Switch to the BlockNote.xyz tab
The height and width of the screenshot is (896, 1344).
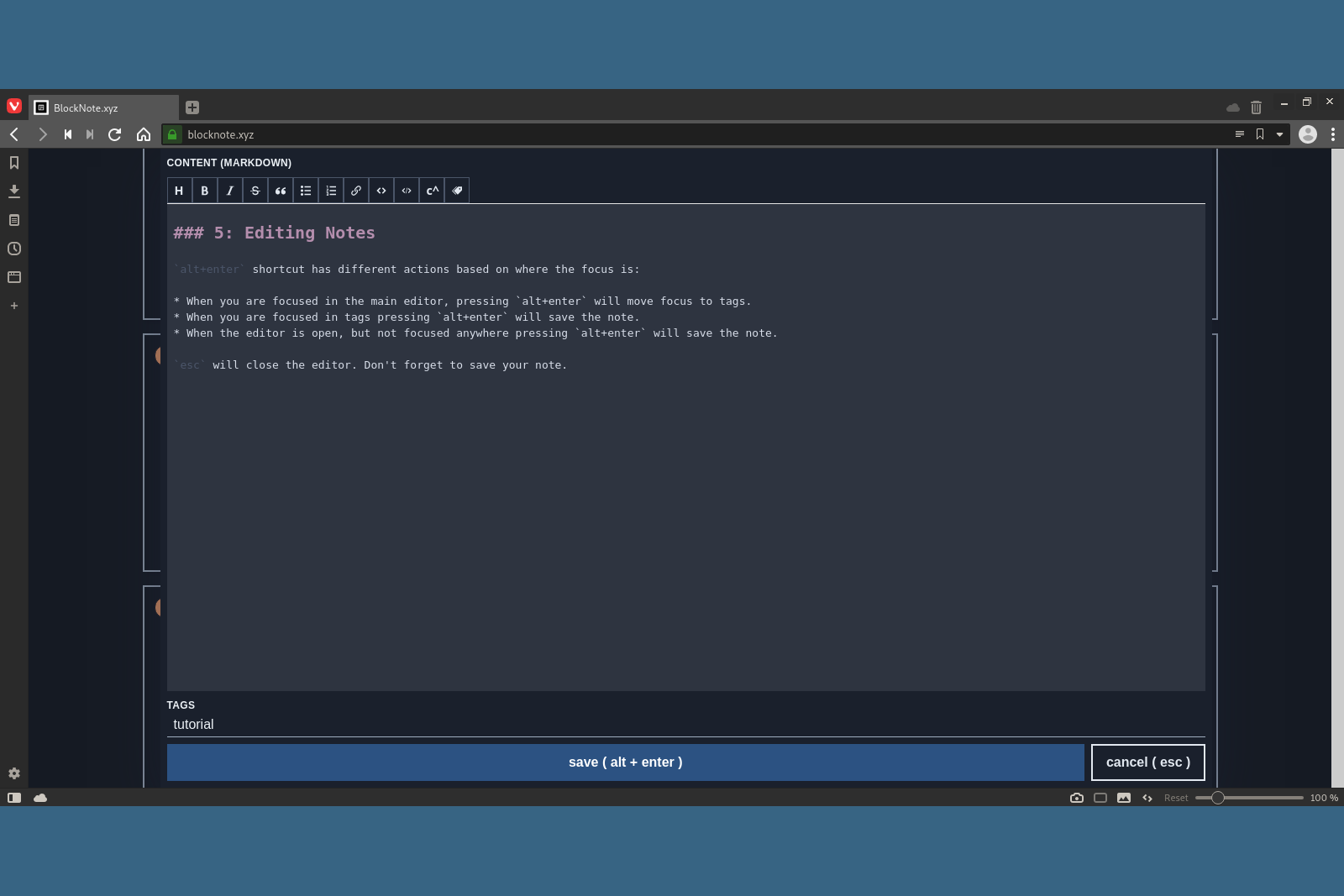[x=104, y=107]
